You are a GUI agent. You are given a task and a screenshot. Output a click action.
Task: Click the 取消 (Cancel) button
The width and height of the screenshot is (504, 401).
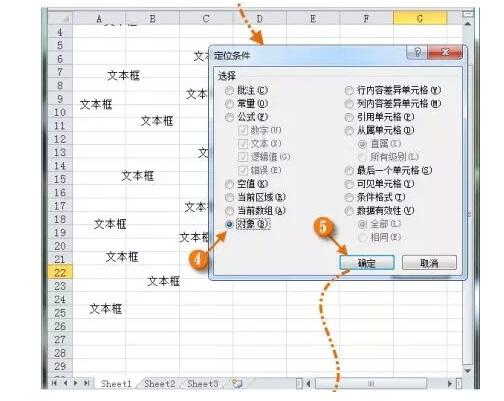(429, 263)
